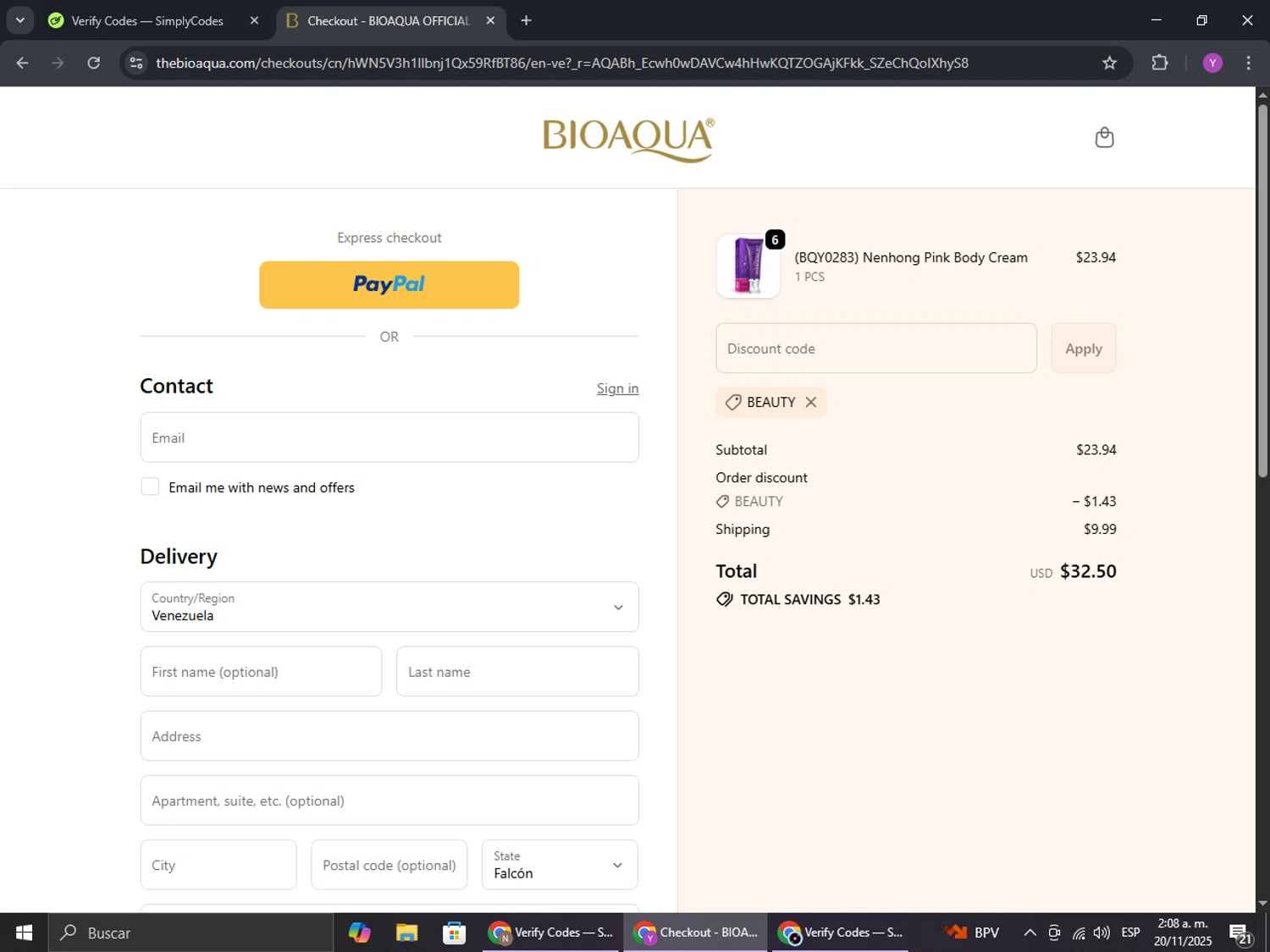
Task: Open the browser extensions puzzle icon
Action: point(1160,63)
